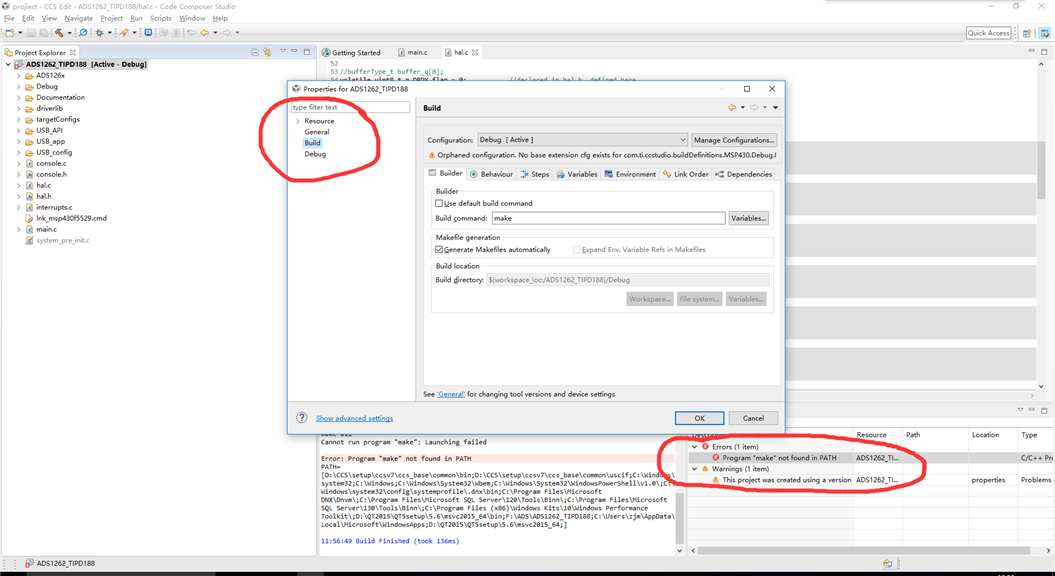Minimize the Project Explorer panel
Image resolution: width=1055 pixels, height=576 pixels.
point(294,51)
